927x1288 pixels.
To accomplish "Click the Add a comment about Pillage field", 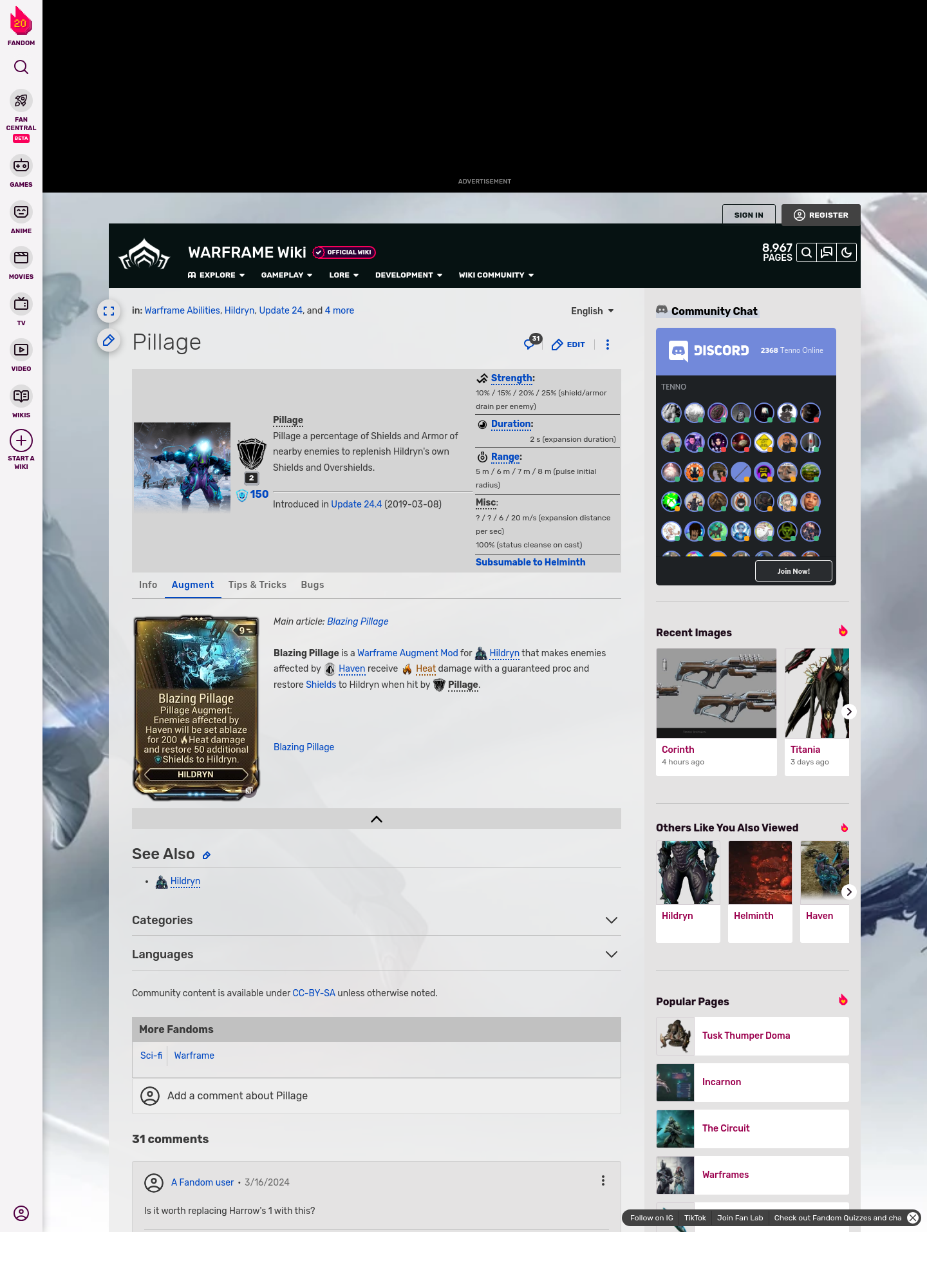I will (376, 1096).
